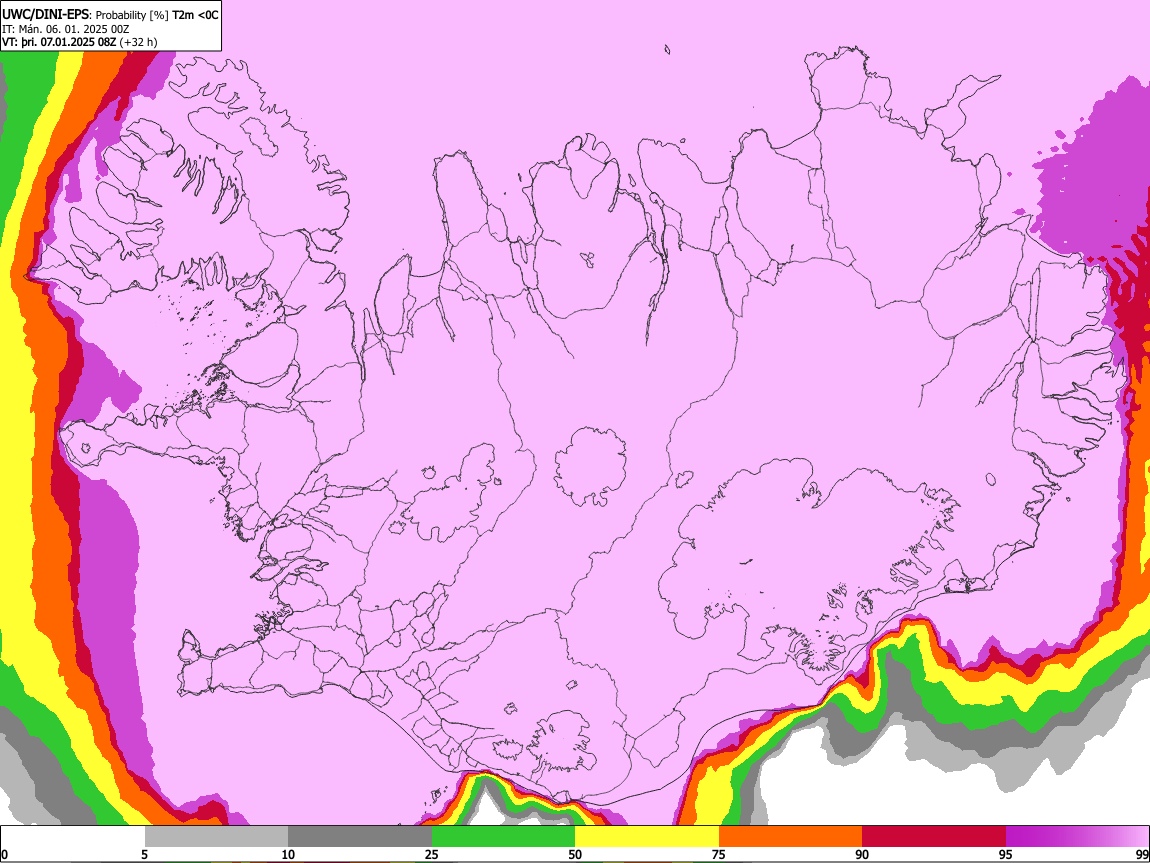Click the purple 95–99 legend segment
The height and width of the screenshot is (863, 1150).
(x=1077, y=837)
